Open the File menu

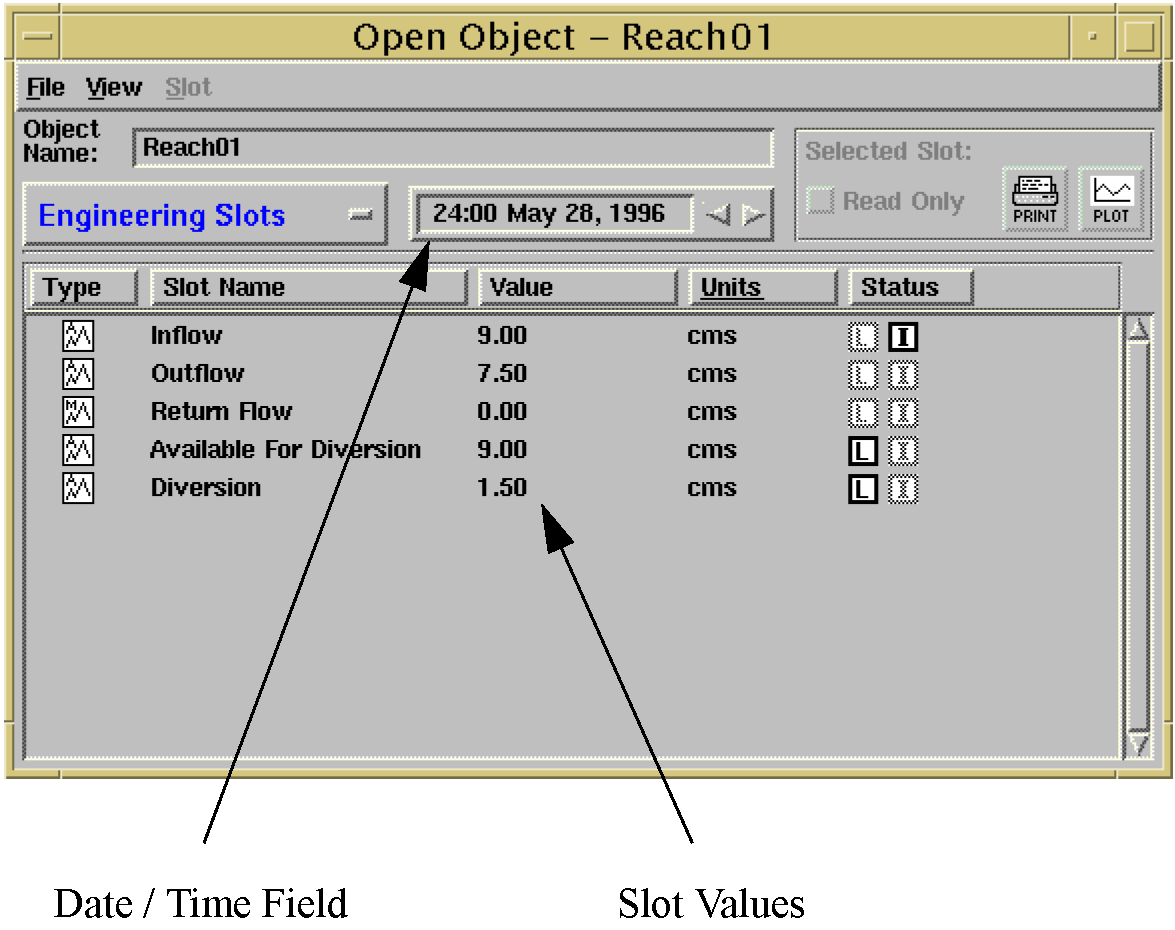click(45, 88)
